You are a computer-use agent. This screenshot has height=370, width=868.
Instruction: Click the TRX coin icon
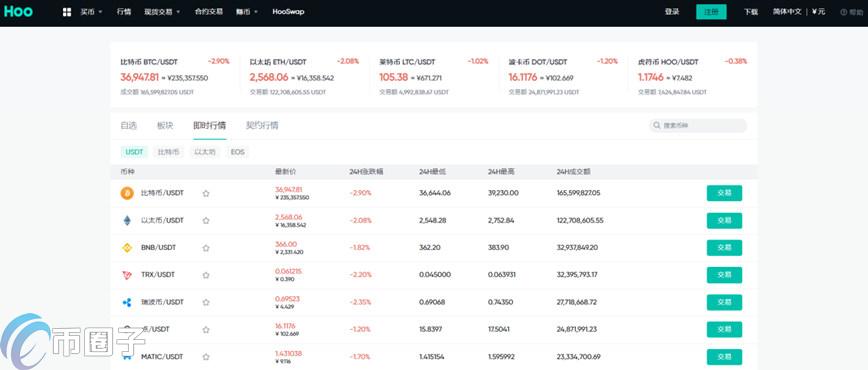(x=127, y=275)
